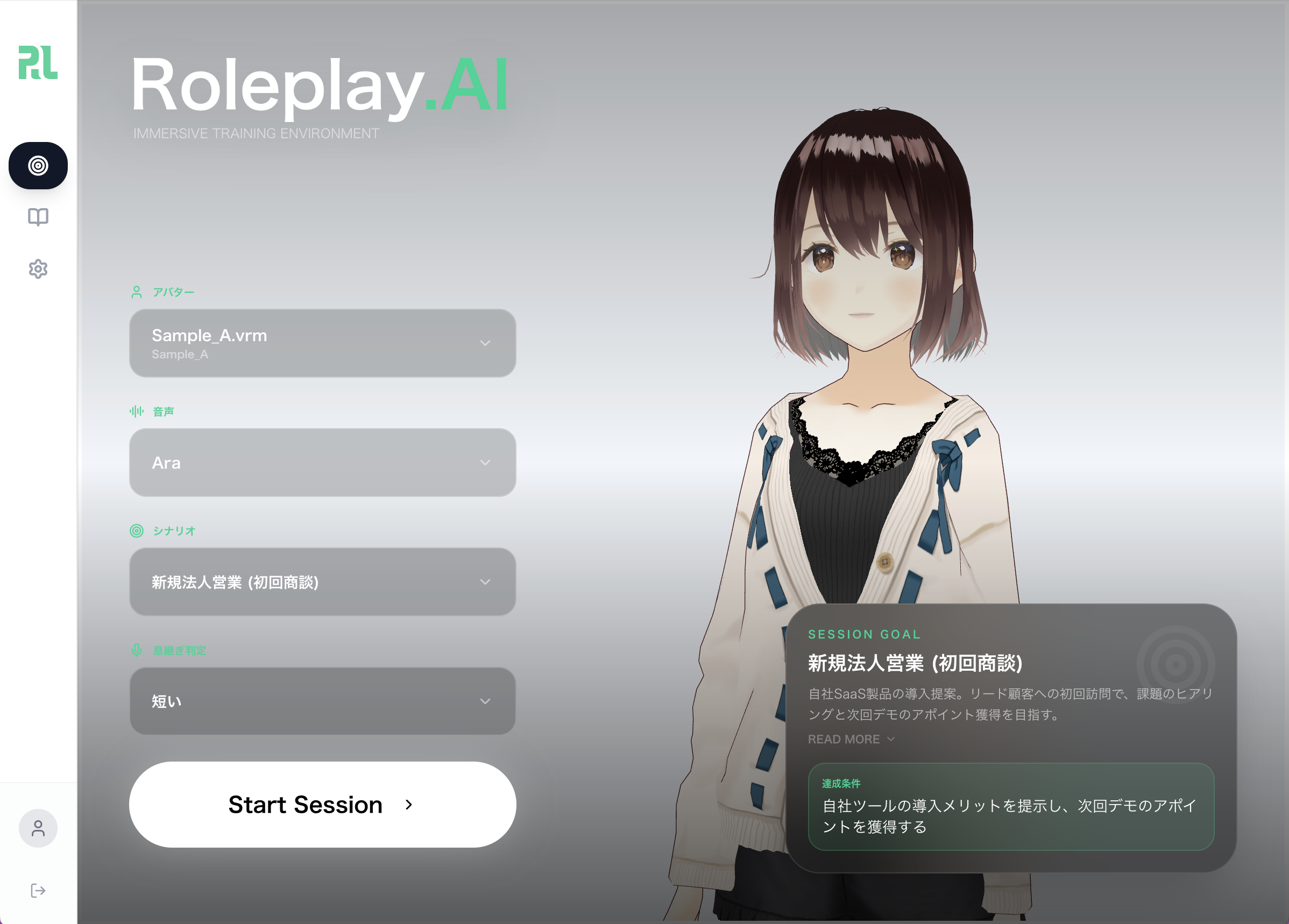Click the person icon beside アバター label

pyautogui.click(x=137, y=292)
